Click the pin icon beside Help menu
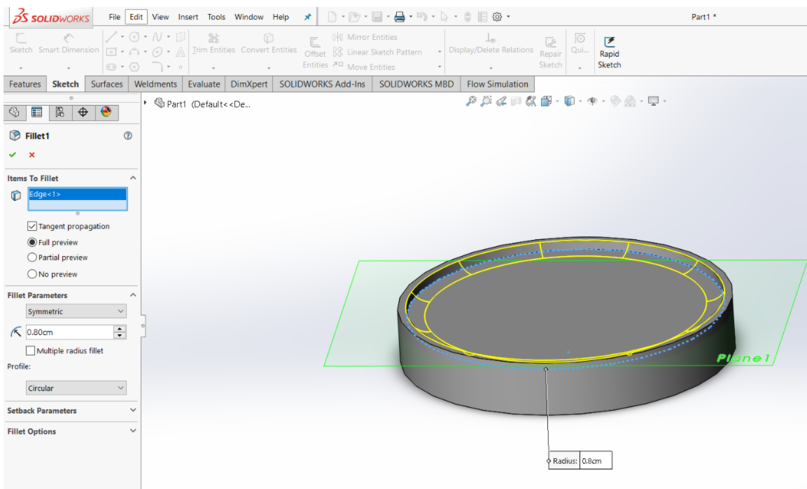Image resolution: width=807 pixels, height=489 pixels. [x=308, y=17]
